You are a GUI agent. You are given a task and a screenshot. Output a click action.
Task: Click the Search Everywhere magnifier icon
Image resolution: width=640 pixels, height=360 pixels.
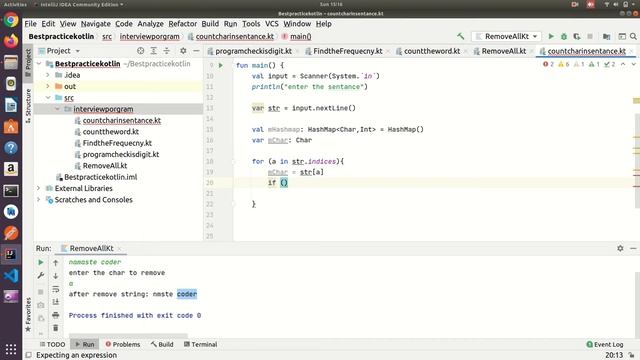pos(633,36)
